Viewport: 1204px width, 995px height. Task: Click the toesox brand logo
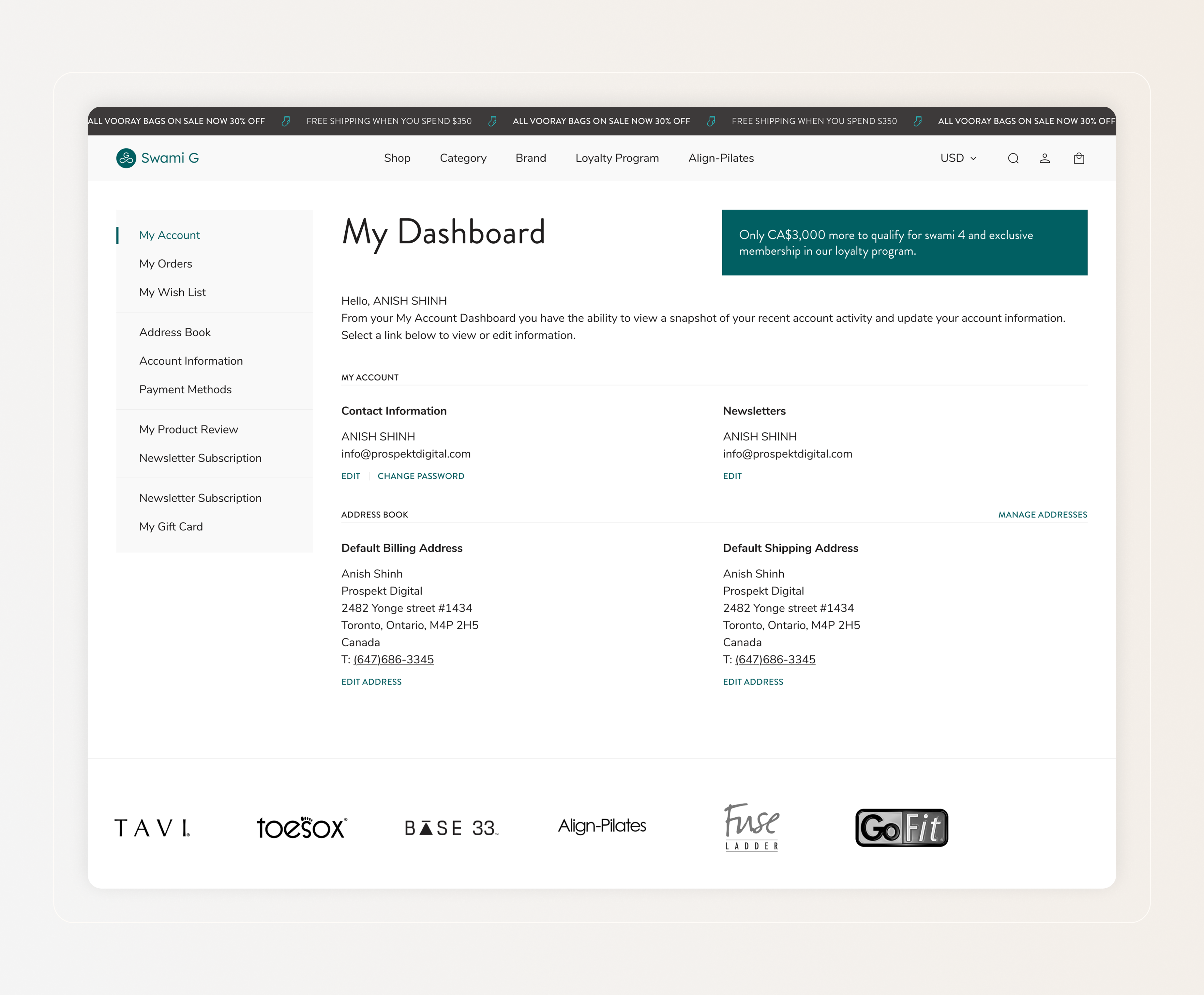point(302,828)
